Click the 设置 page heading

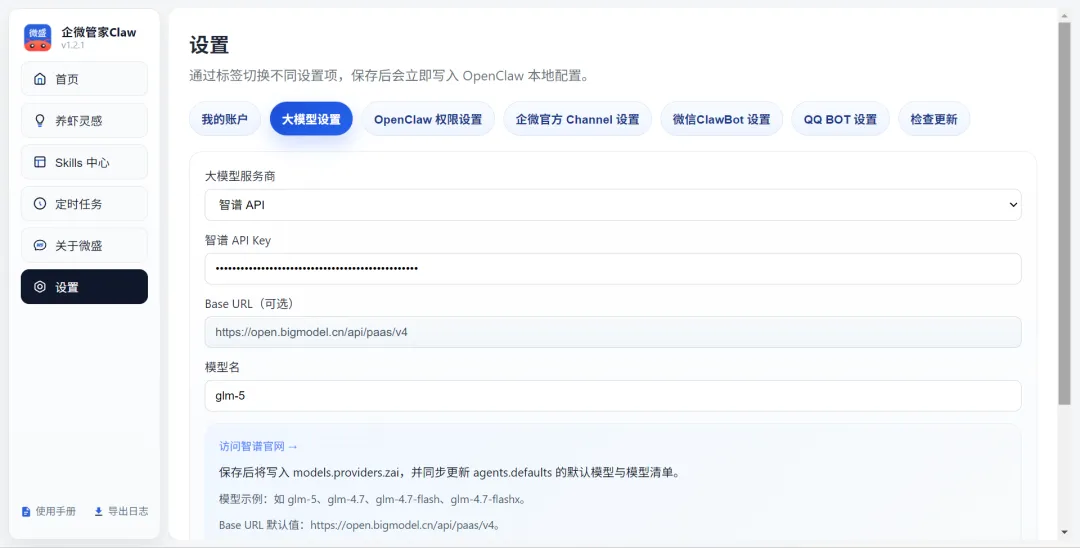click(x=209, y=45)
